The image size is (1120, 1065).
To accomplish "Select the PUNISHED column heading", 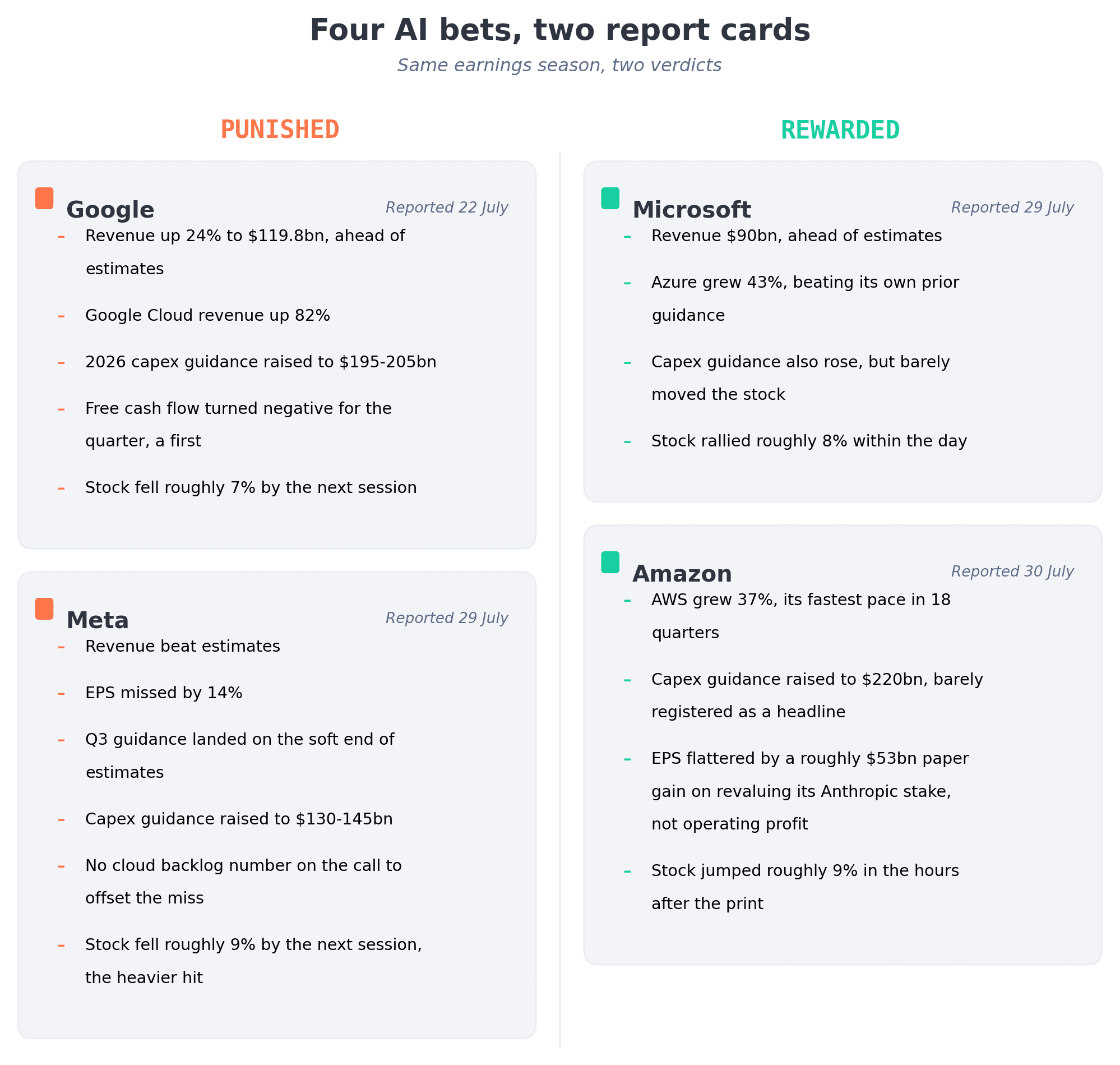I will (280, 130).
